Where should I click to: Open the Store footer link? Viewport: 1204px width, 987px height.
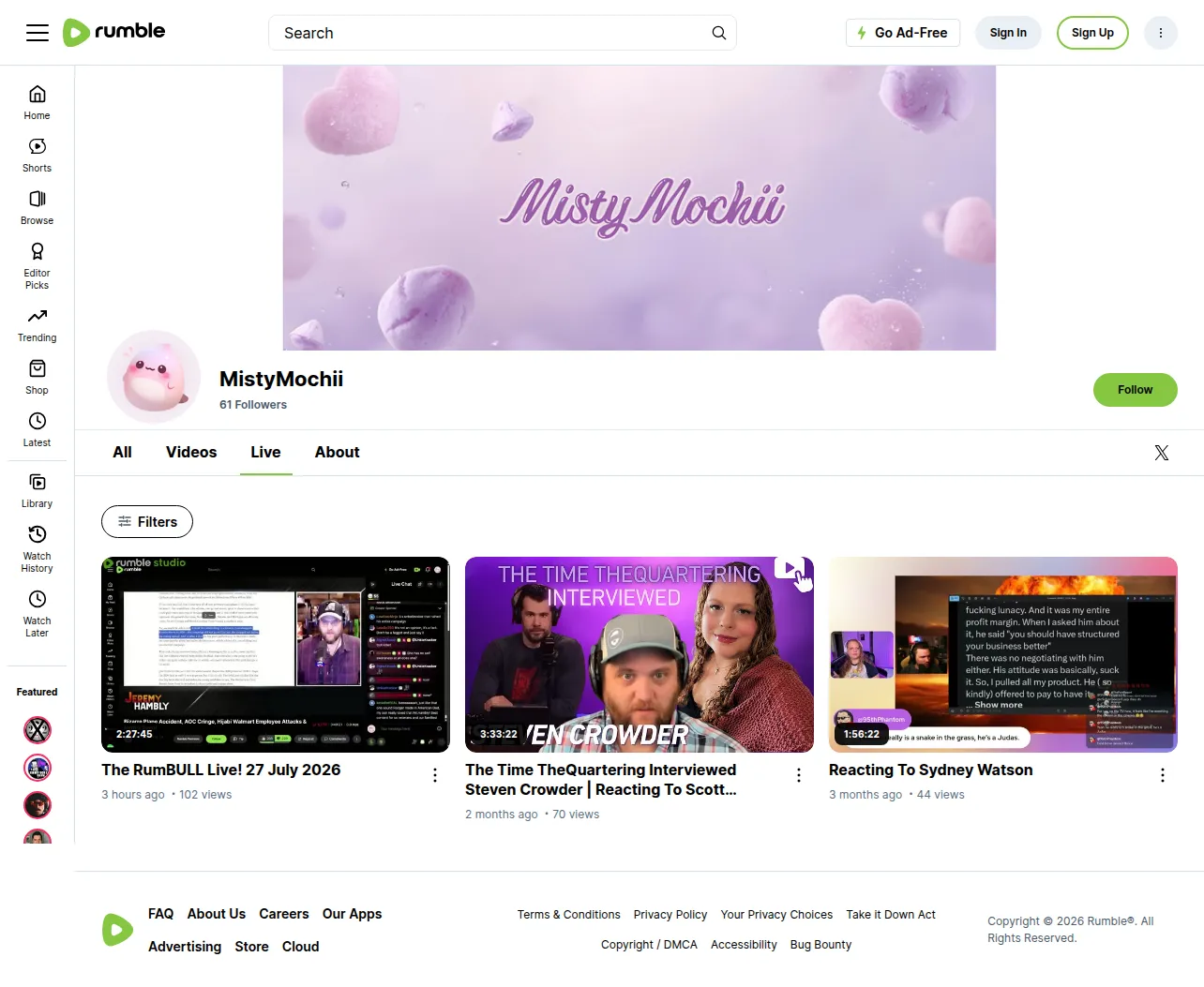point(252,947)
